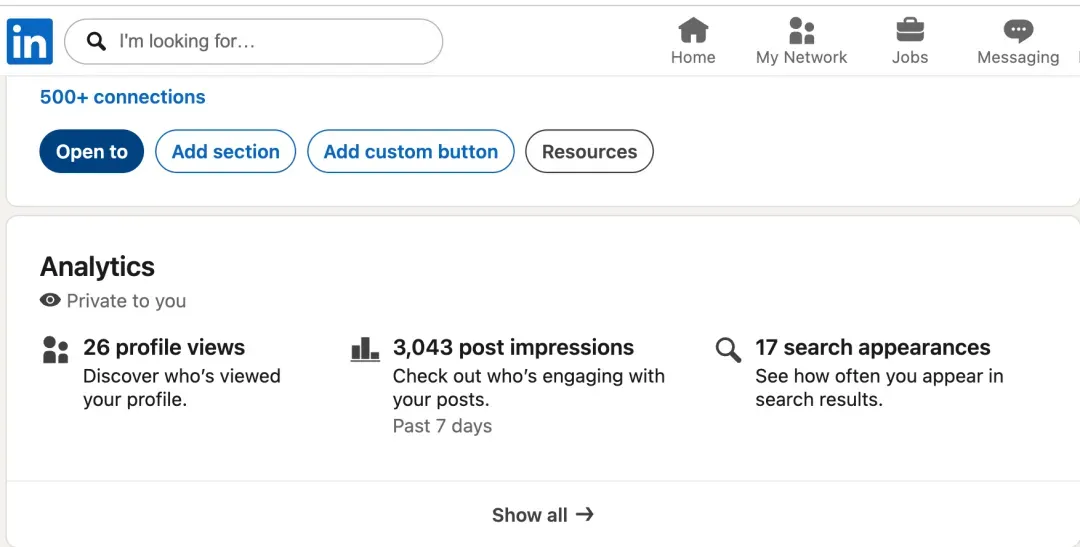Open My Network people icon
Viewport: 1080px width, 547px height.
click(x=802, y=30)
